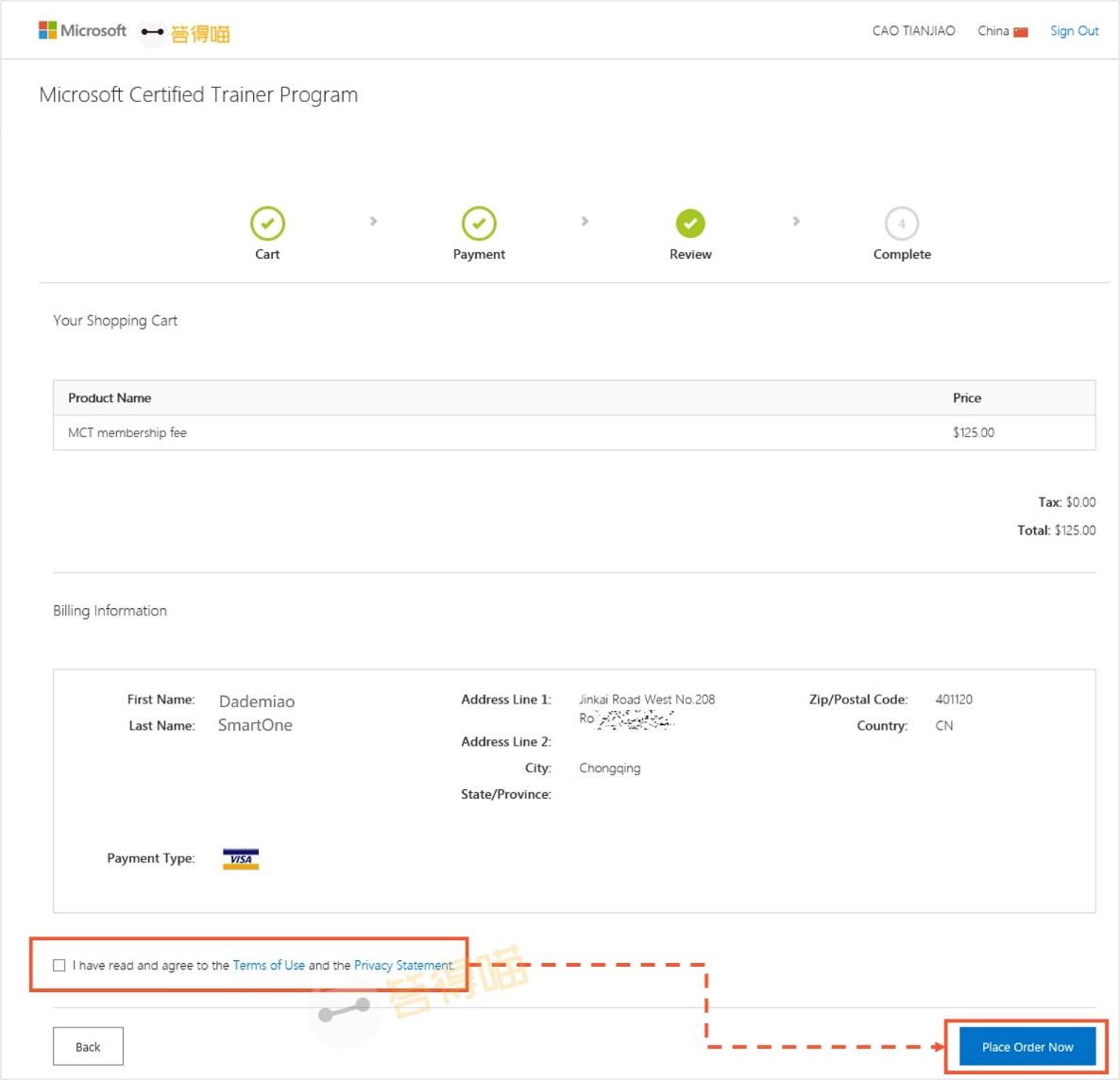
Task: Click the arrow between Review and Complete
Action: tap(796, 221)
